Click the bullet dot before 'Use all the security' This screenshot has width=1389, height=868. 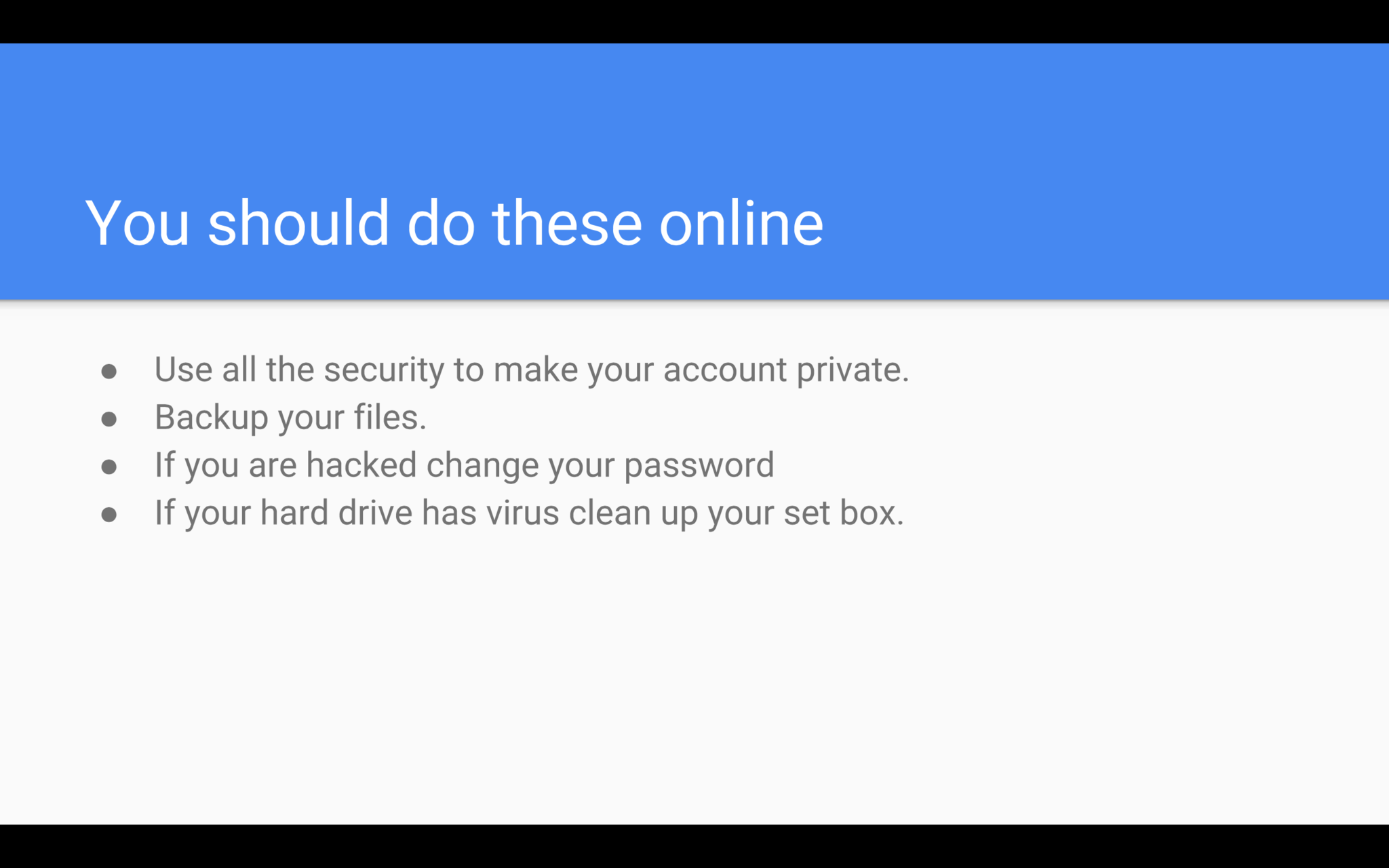point(109,371)
